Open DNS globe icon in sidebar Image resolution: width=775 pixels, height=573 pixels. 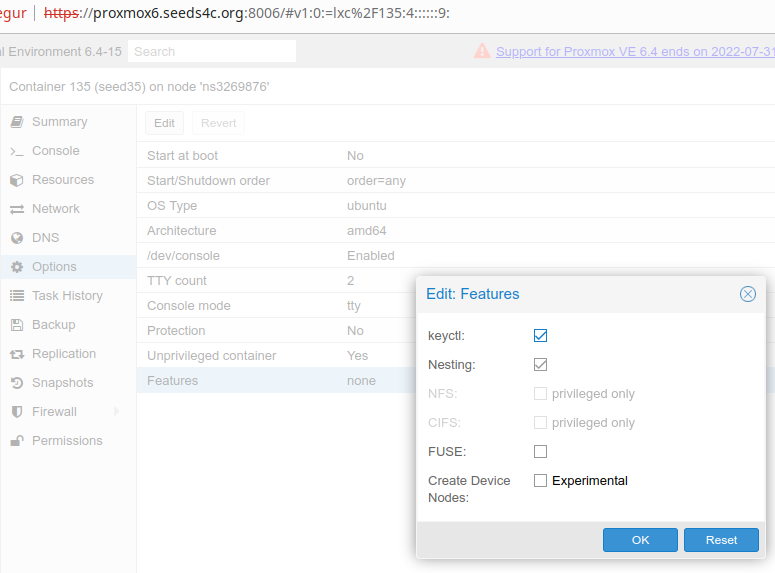[x=16, y=238]
